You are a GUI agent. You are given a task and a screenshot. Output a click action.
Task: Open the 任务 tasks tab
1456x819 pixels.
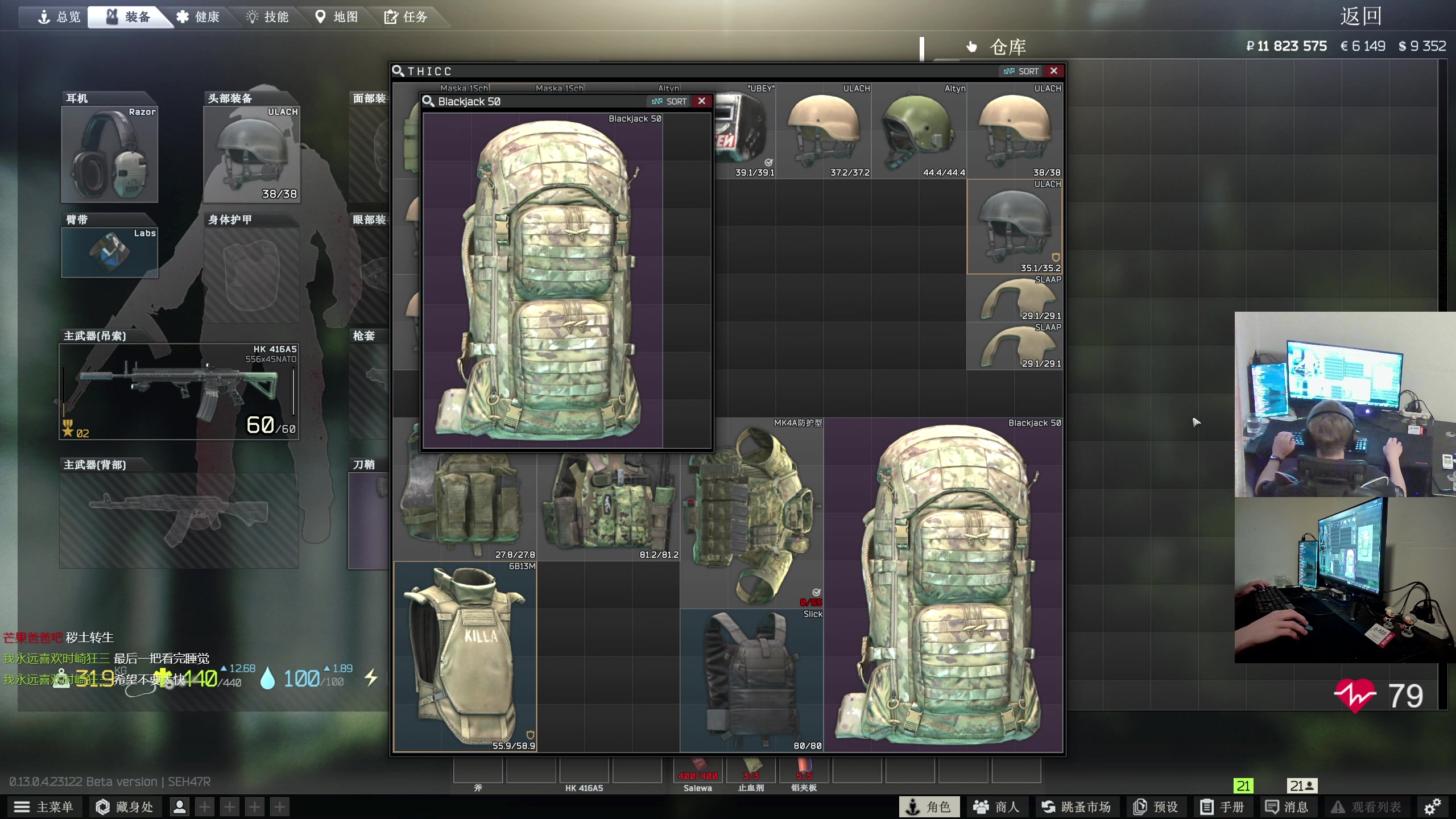(x=406, y=16)
